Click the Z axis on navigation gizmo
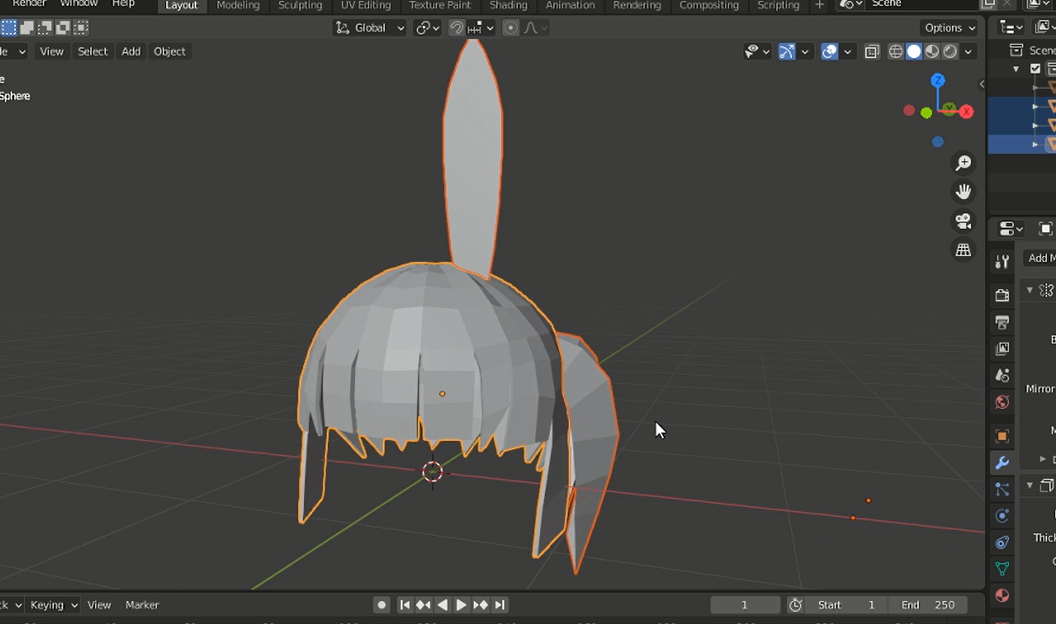 (x=937, y=80)
